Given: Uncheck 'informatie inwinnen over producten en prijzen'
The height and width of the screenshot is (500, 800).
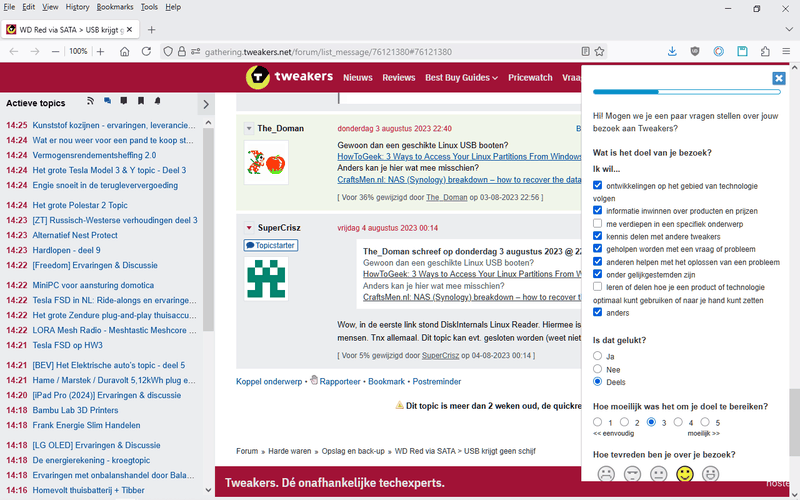Looking at the screenshot, I should pos(597,210).
